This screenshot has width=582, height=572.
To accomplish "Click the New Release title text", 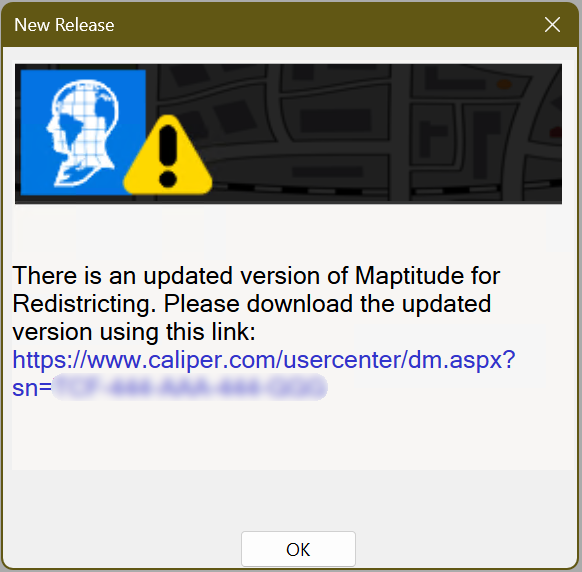I will [64, 25].
